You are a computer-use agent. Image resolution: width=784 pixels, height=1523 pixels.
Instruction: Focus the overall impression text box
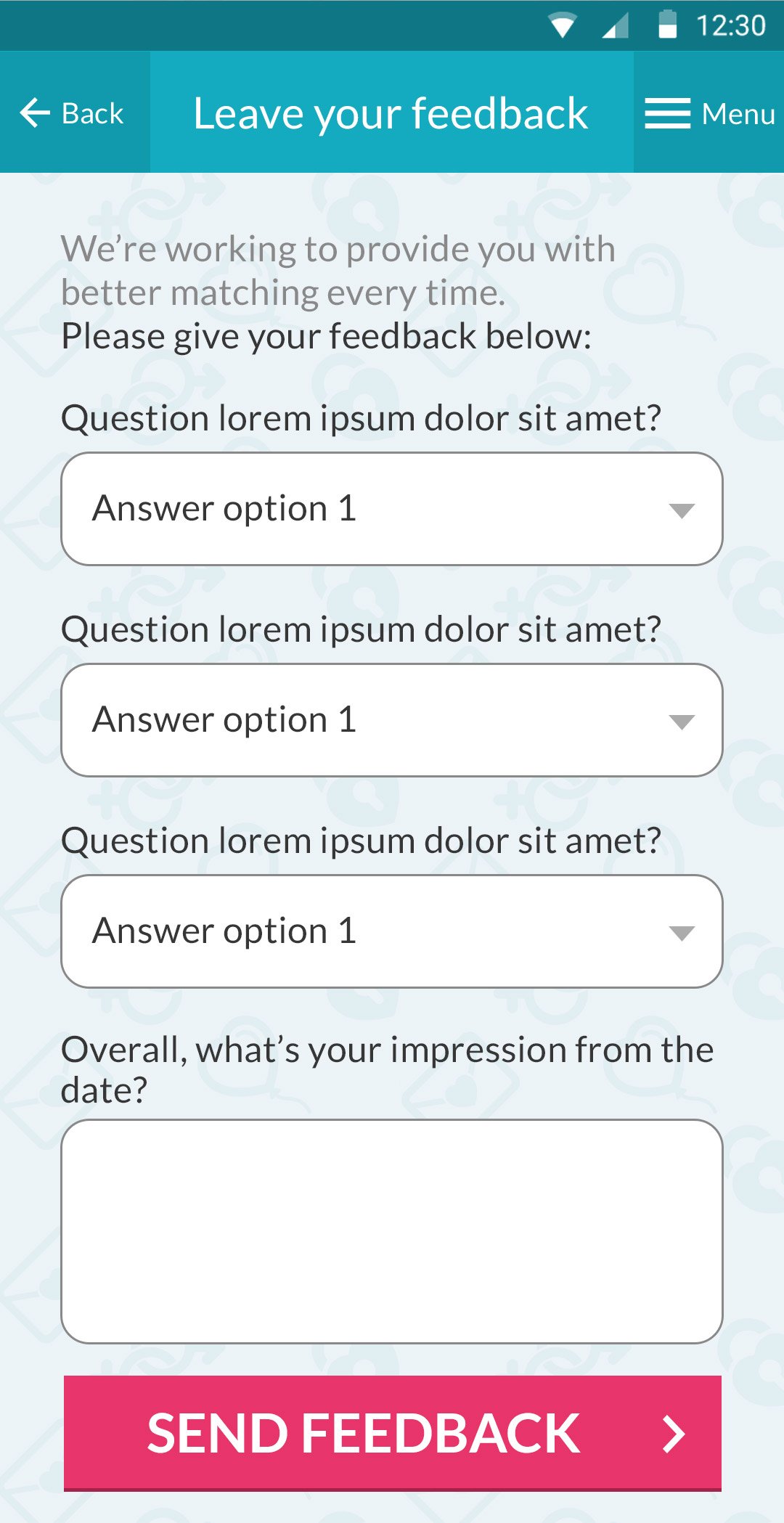[x=392, y=1231]
